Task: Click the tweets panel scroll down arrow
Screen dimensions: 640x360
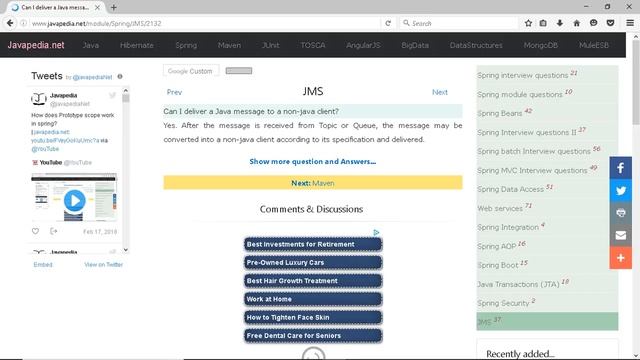Action: point(126,250)
